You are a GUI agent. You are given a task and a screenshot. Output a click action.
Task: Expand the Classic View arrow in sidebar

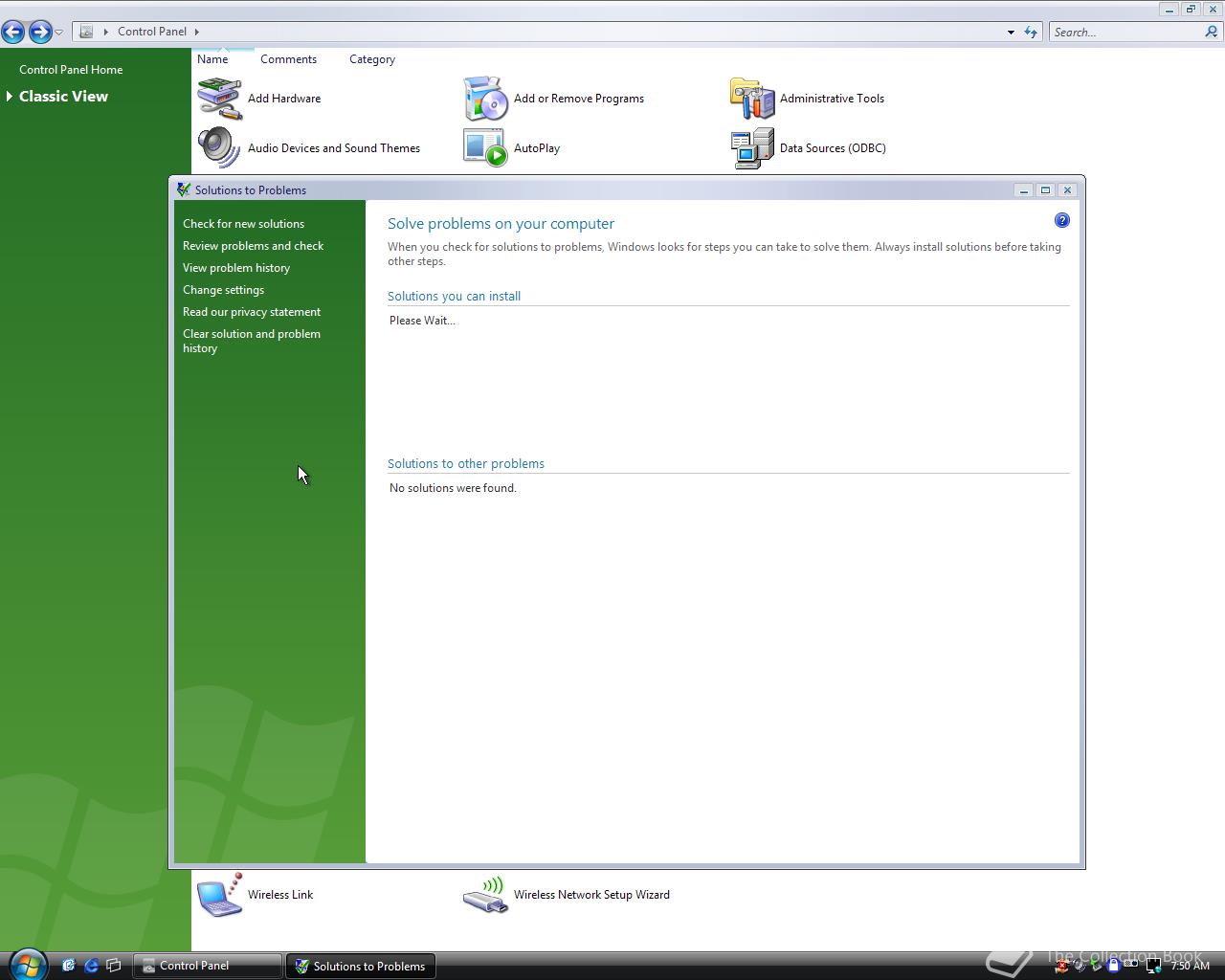coord(9,97)
